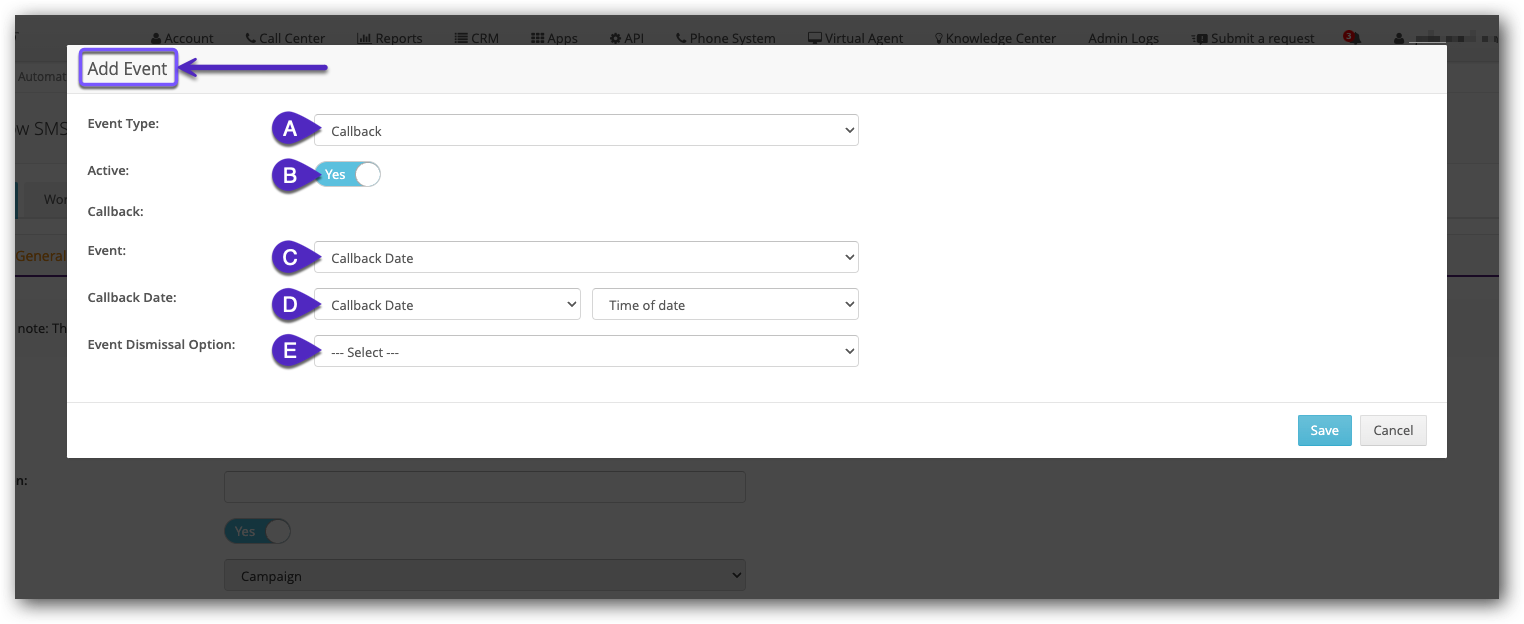The width and height of the screenshot is (1524, 624).
Task: Click the empty text input on background page
Action: (x=485, y=487)
